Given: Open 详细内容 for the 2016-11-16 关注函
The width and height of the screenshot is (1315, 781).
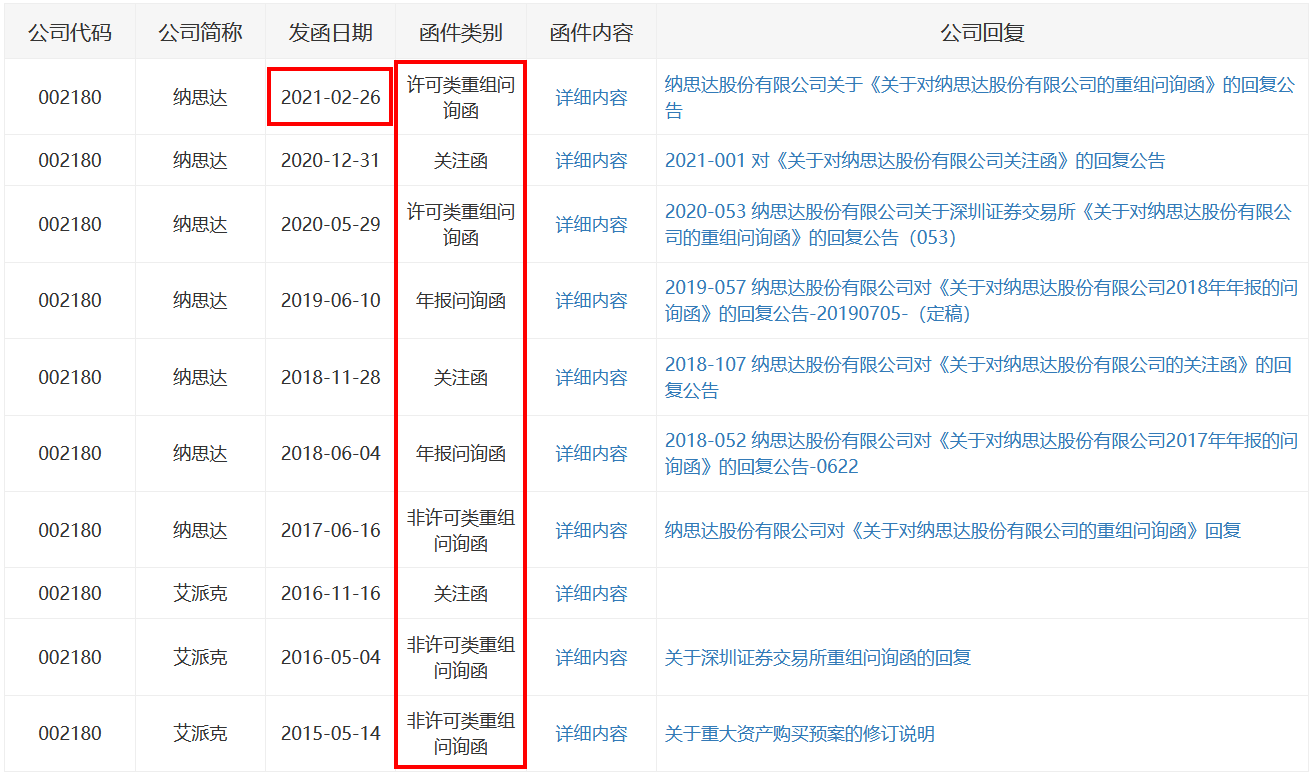Looking at the screenshot, I should [591, 594].
